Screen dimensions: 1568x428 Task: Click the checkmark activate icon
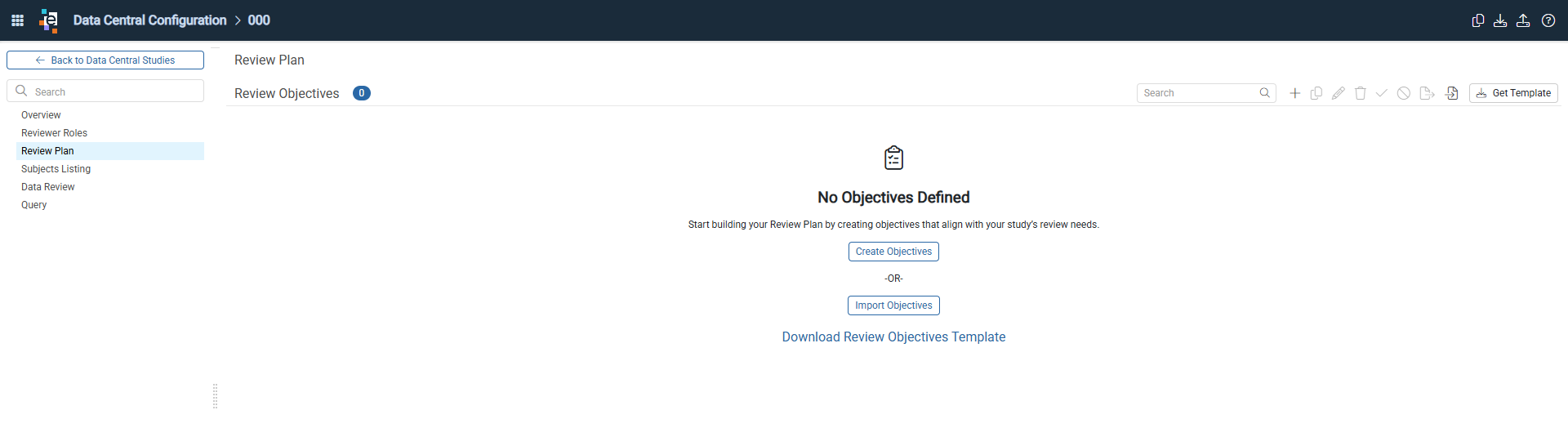pos(1382,93)
